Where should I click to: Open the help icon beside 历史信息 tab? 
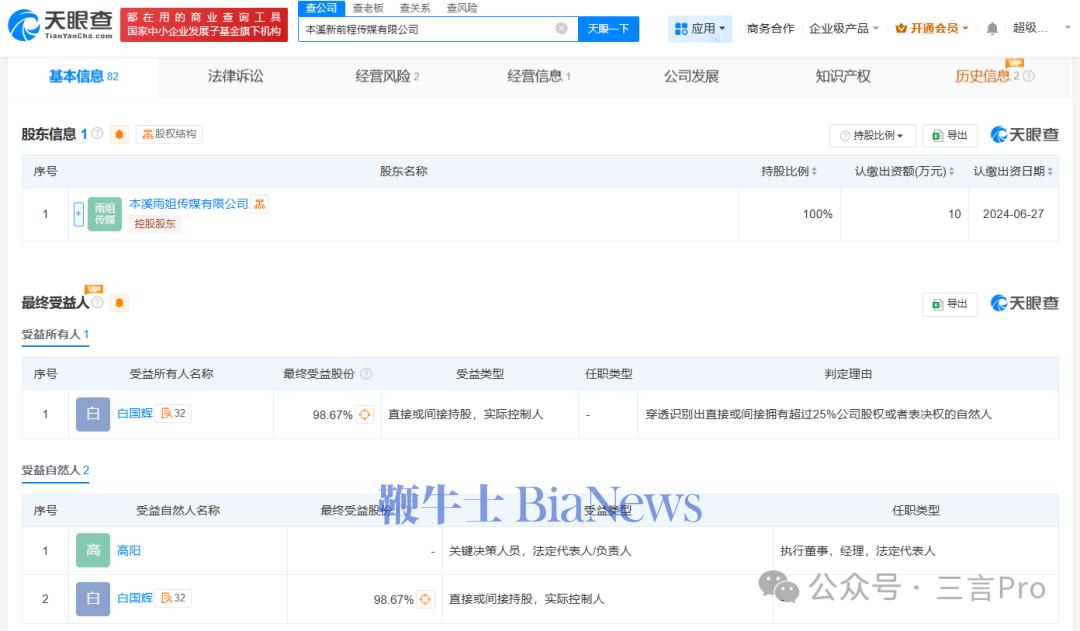[x=1029, y=76]
